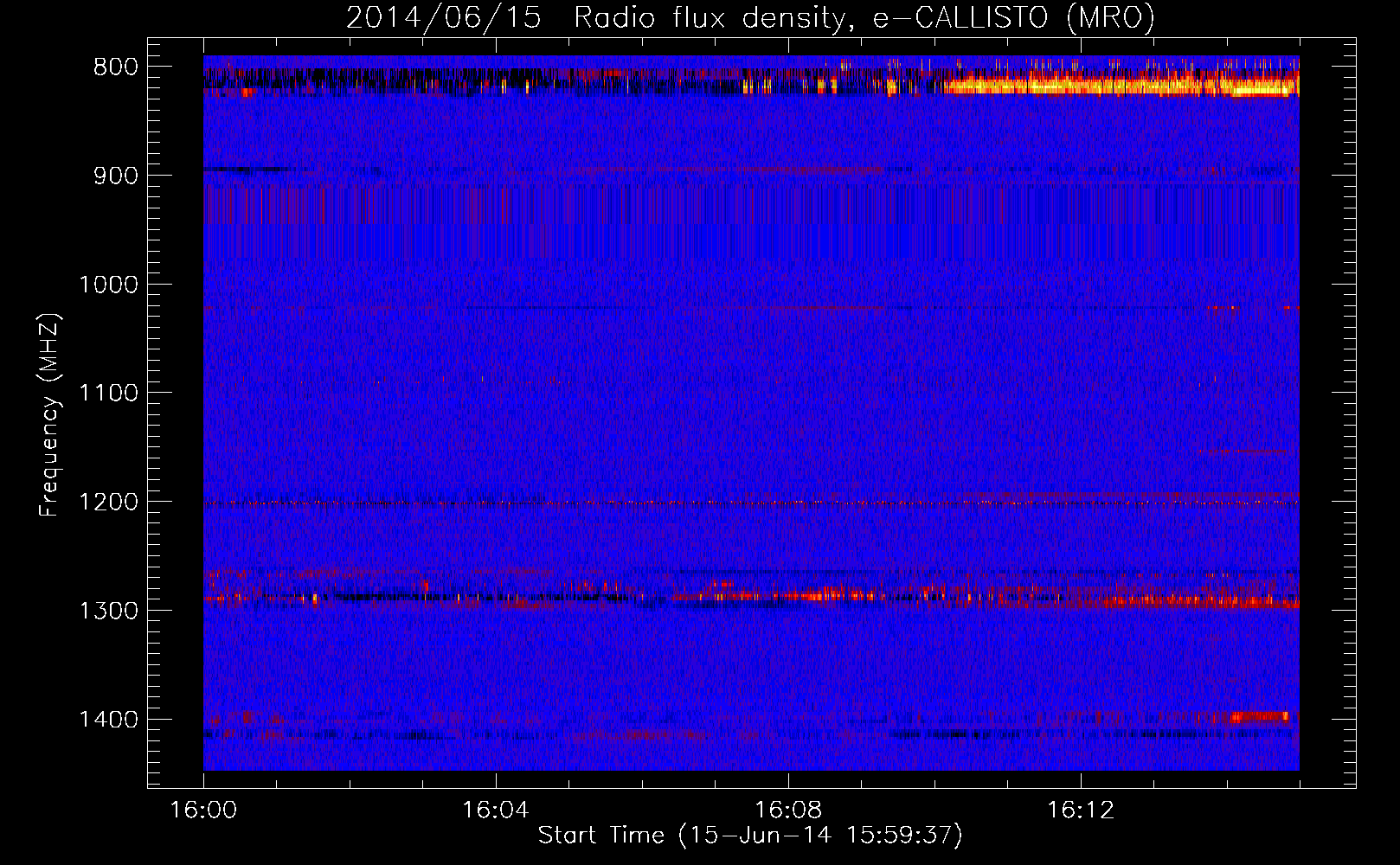This screenshot has width=1400, height=865.
Task: Click the 1400 frequency tick label
Action: click(109, 720)
